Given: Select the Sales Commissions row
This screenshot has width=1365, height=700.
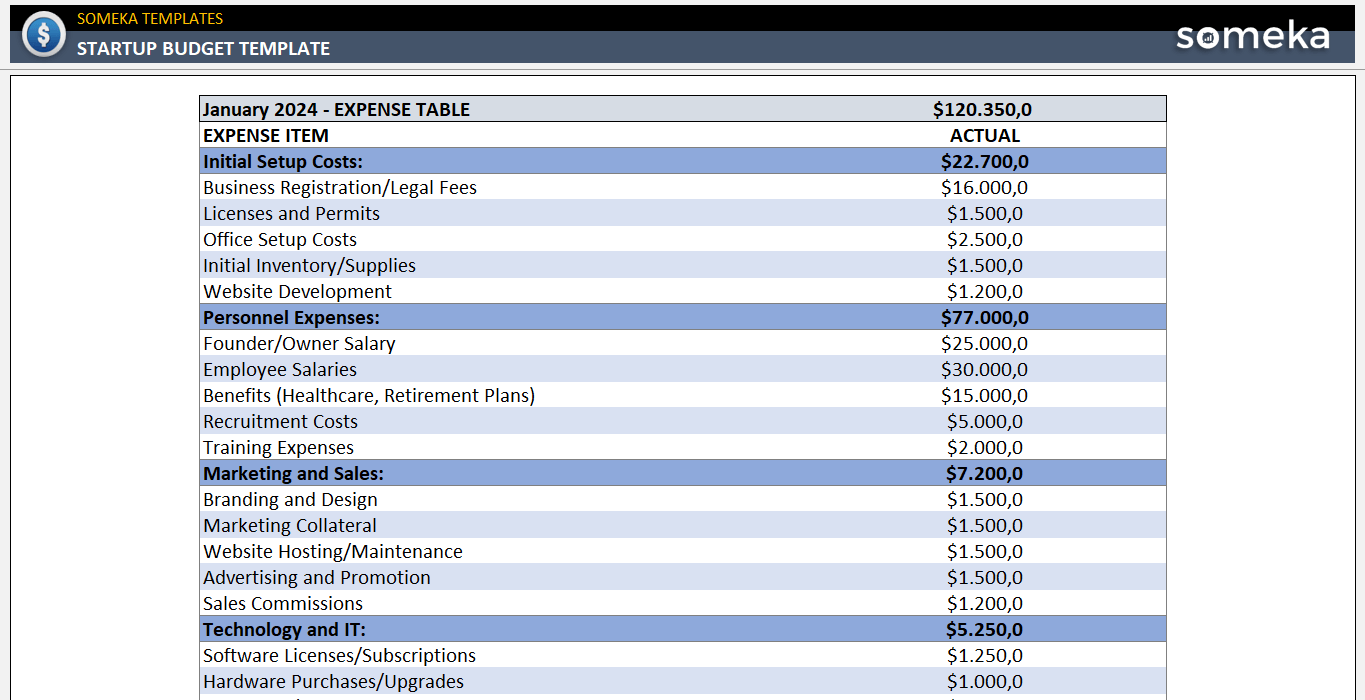Looking at the screenshot, I should click(x=683, y=603).
